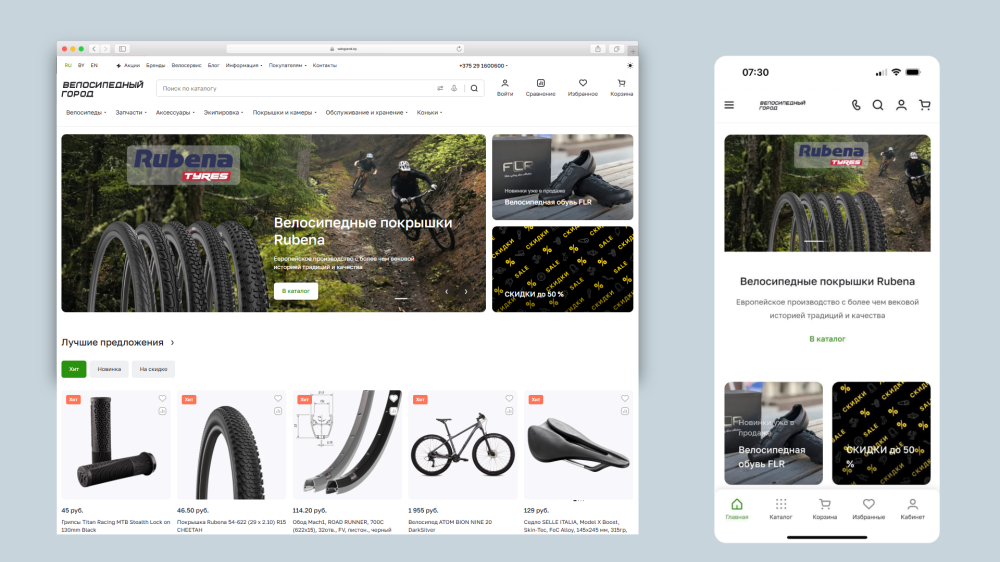This screenshot has width=1000, height=562.
Task: Select the Хит filter tab
Action: 74,369
